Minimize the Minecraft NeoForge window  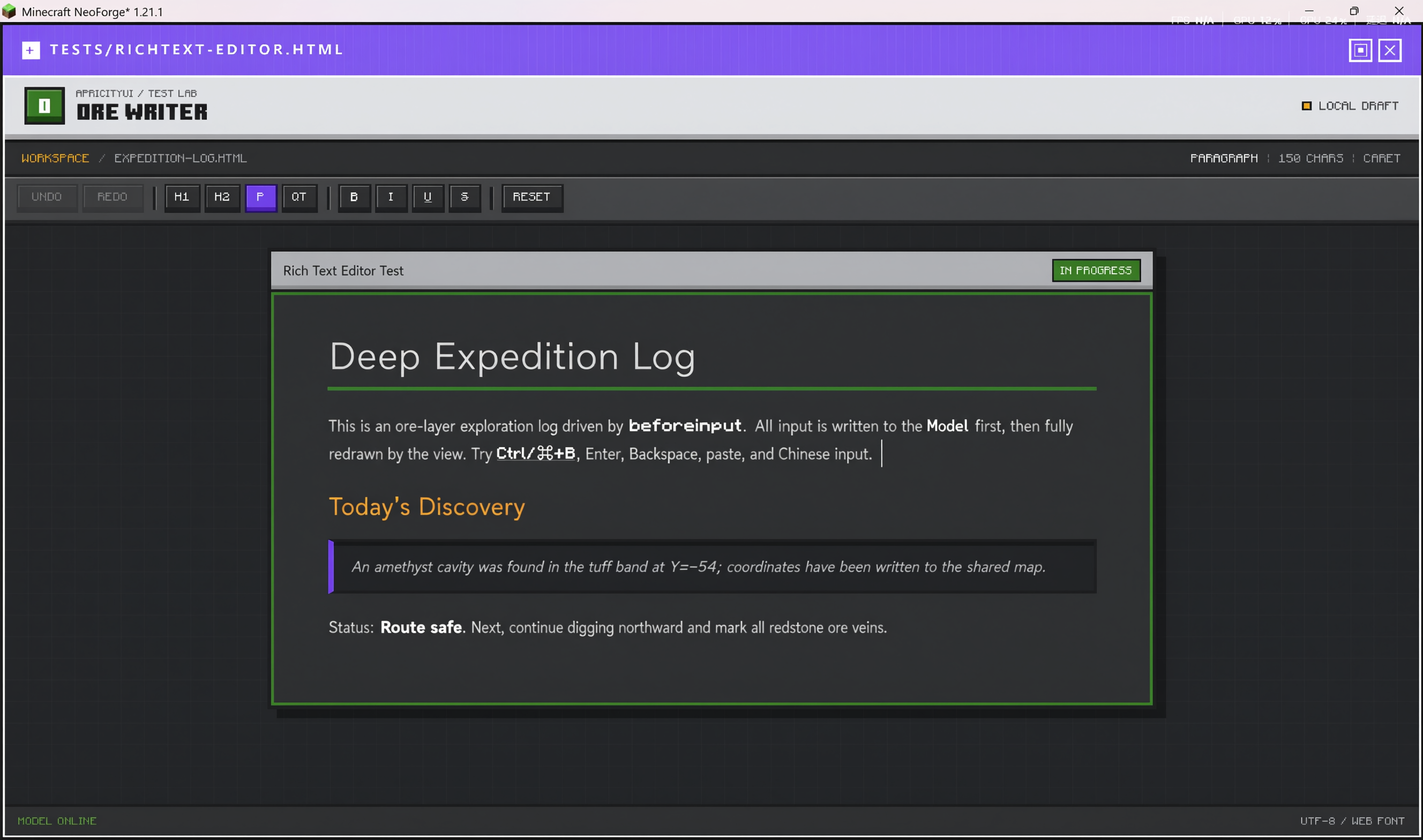coord(1309,11)
